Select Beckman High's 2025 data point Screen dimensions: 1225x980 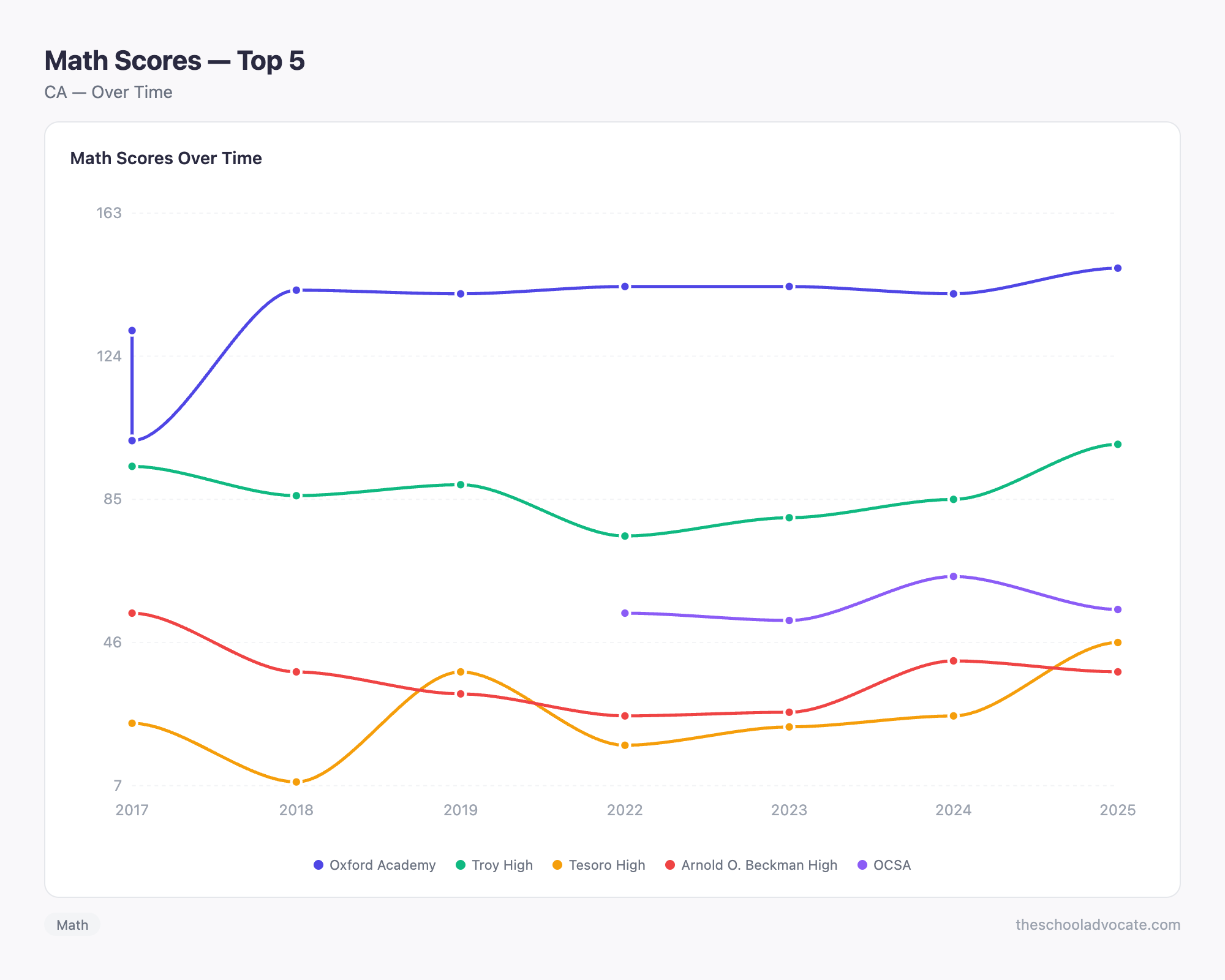(1117, 672)
